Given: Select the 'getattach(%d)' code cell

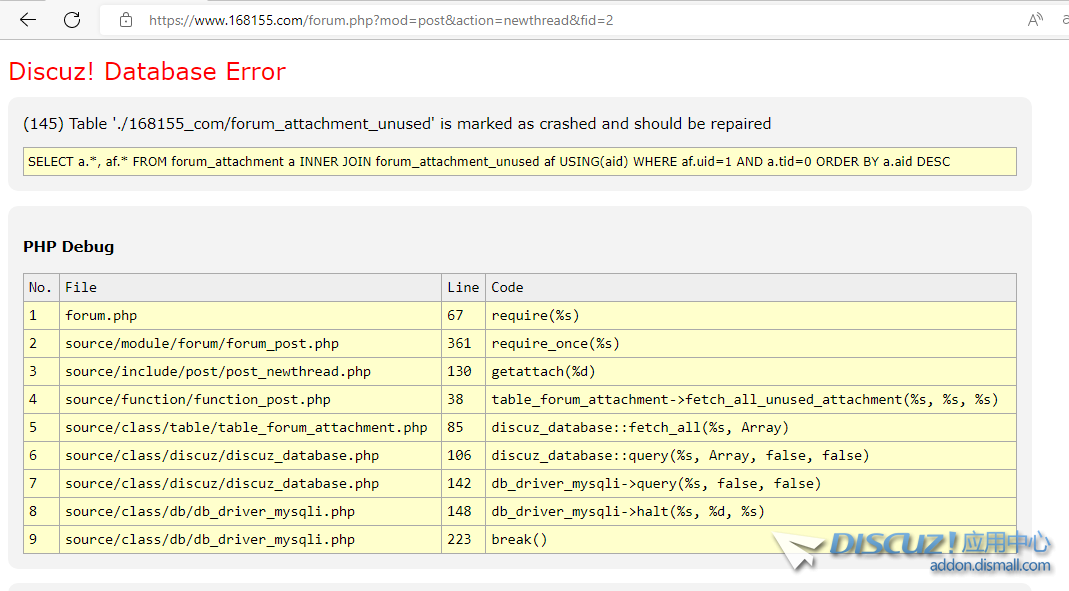Looking at the screenshot, I should (751, 372).
